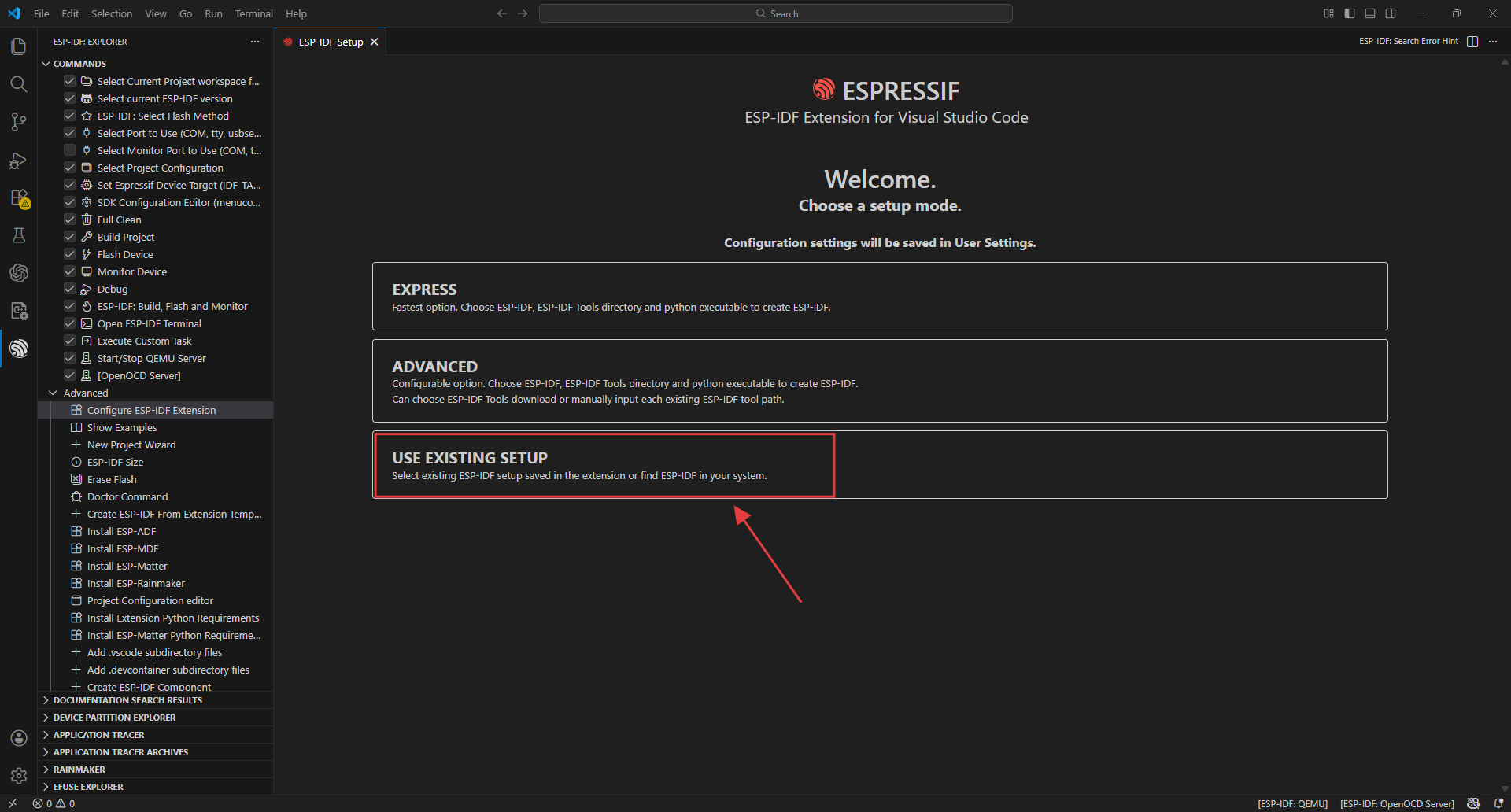Toggle checkbox for Open ESP-IDF Terminal
This screenshot has width=1511, height=812.
pyautogui.click(x=69, y=323)
